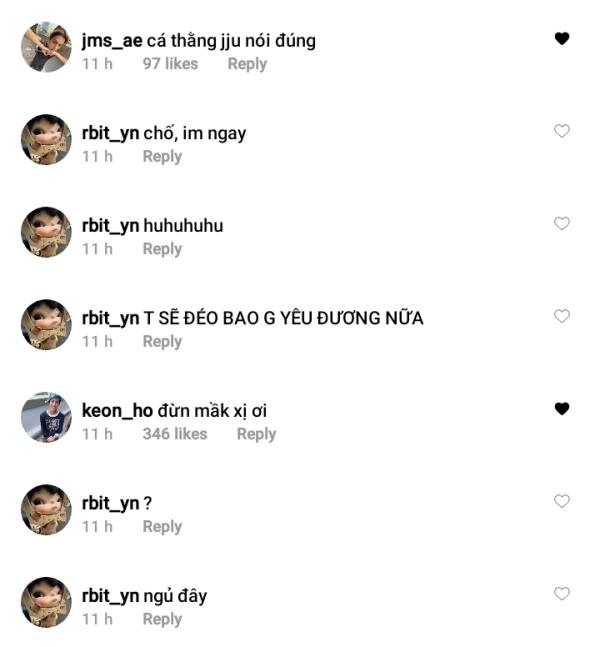Open jms_ae's profile picture
600x647 pixels.
(46, 47)
